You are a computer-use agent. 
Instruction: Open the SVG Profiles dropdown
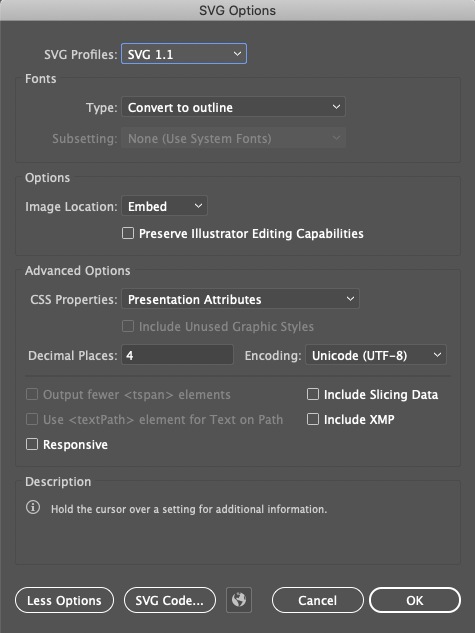(x=184, y=54)
